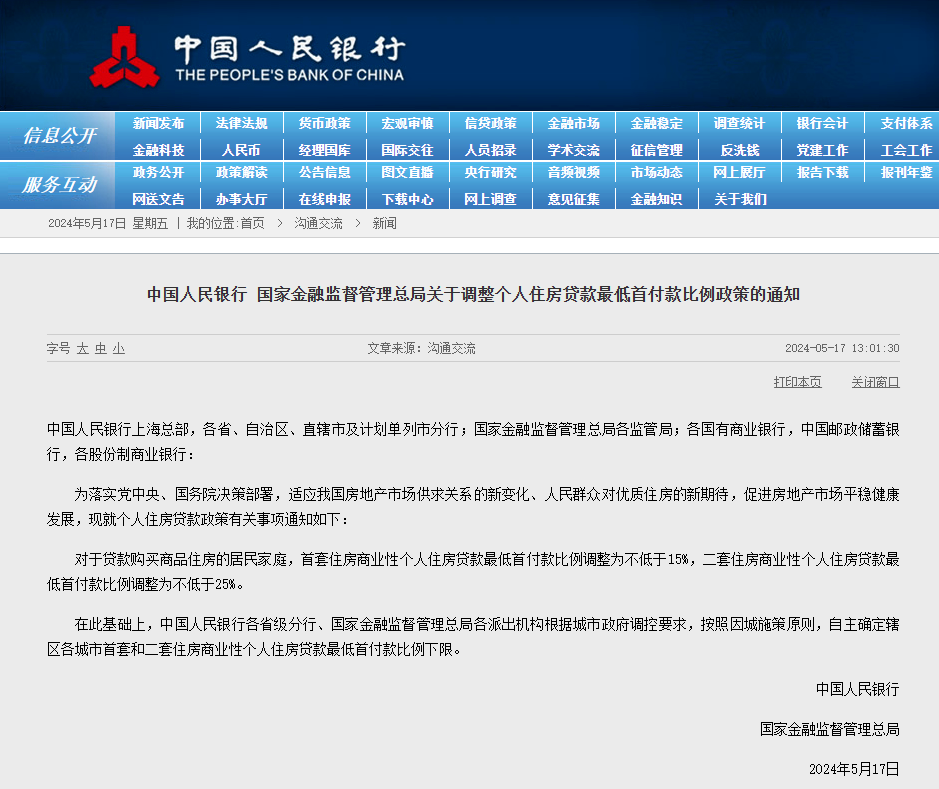The width and height of the screenshot is (939, 789).
Task: Open 工会工作 menu item
Action: [906, 150]
